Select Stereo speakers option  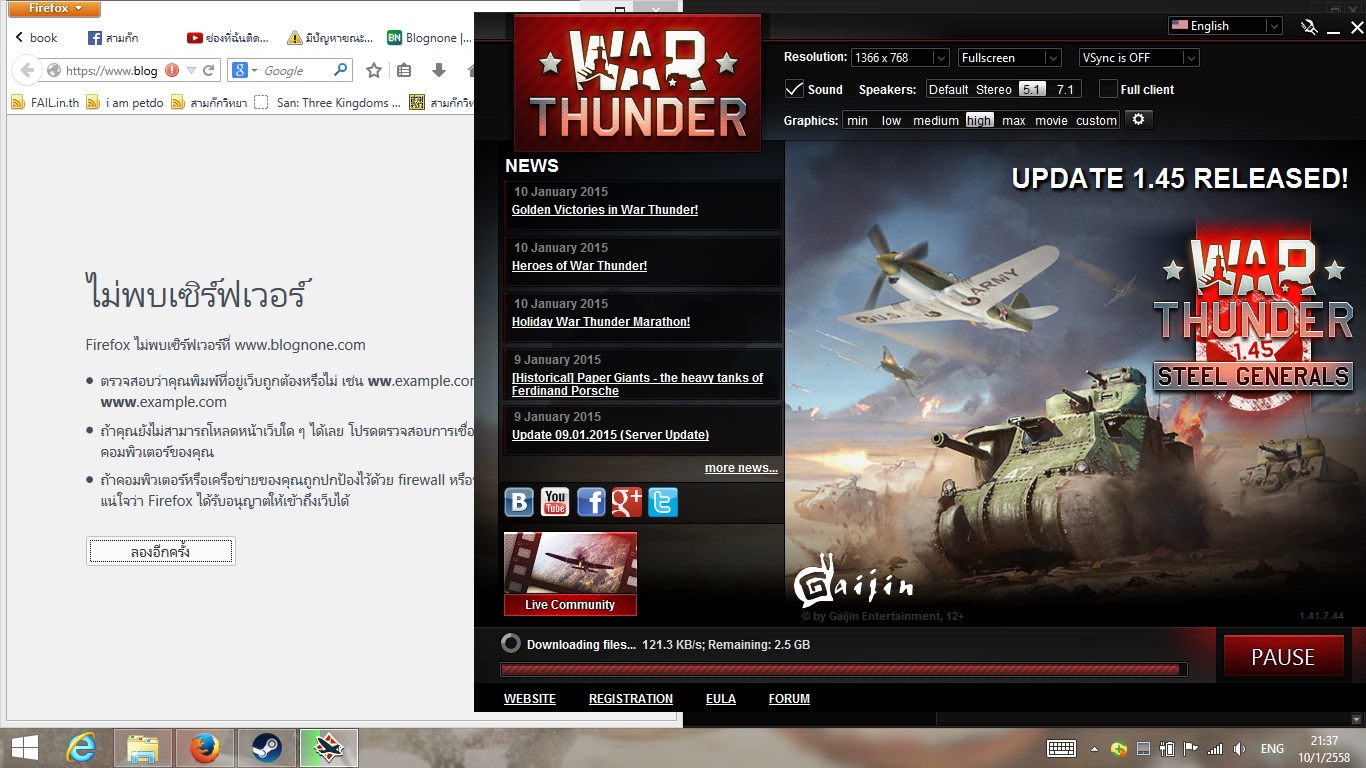(x=994, y=89)
